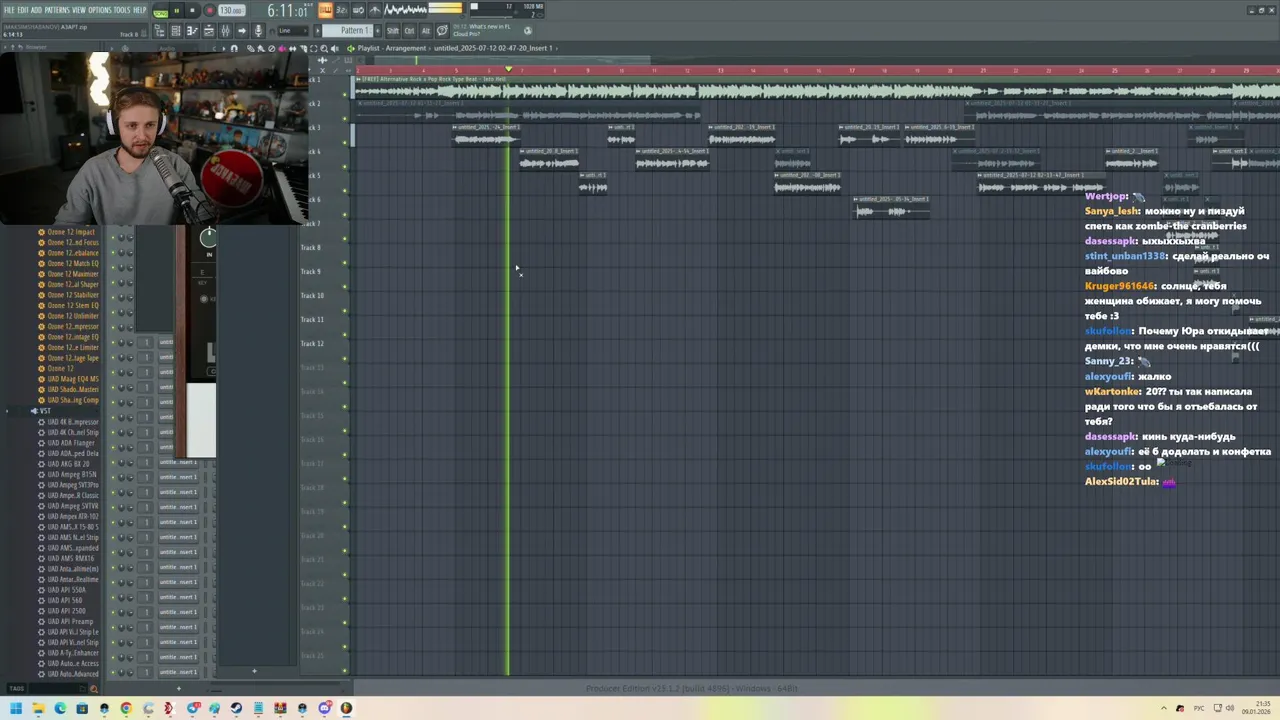Open the OPTIONS menu
The height and width of the screenshot is (720, 1280).
tap(100, 10)
